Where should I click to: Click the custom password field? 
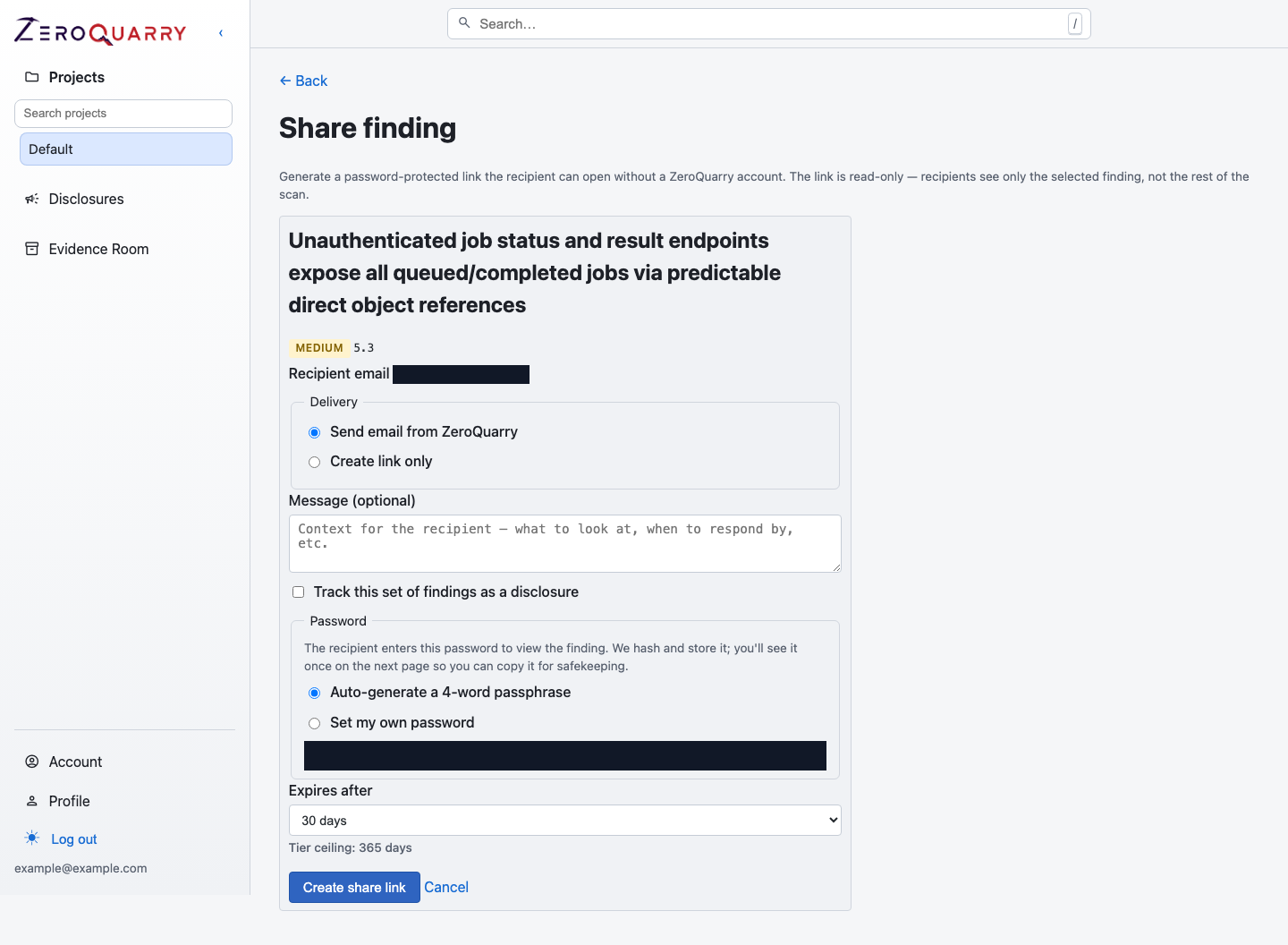click(565, 756)
